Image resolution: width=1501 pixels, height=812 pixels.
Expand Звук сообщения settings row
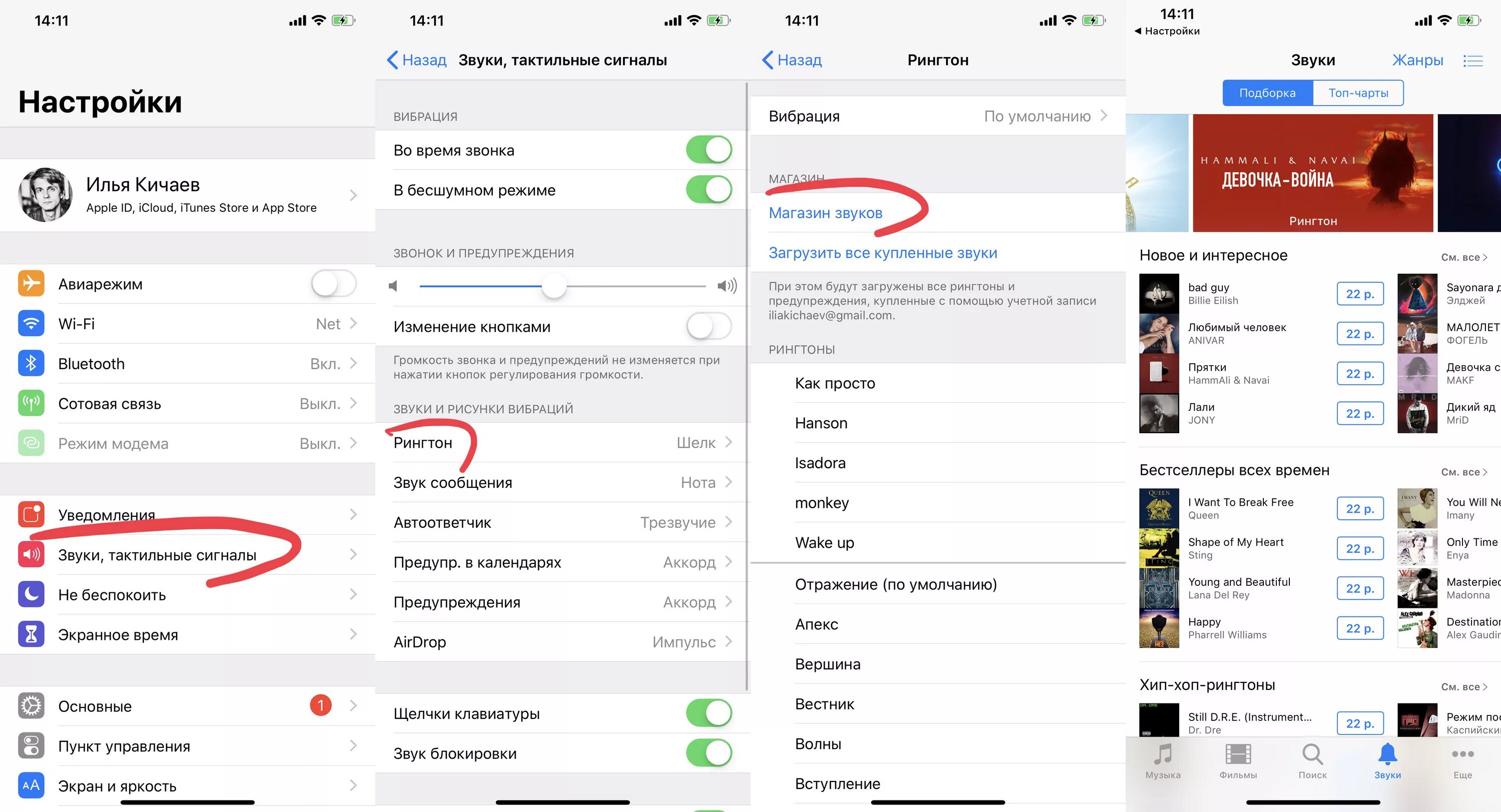tap(561, 483)
